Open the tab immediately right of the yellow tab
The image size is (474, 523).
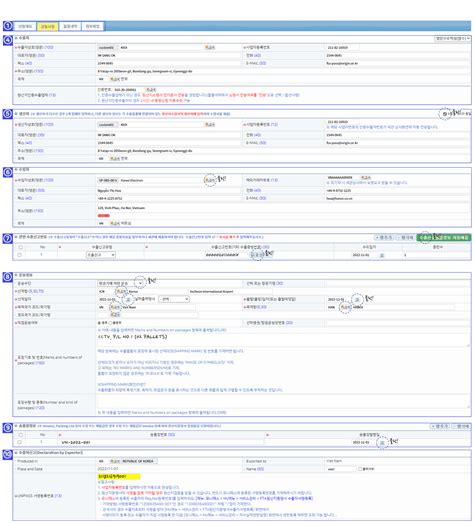pos(70,26)
